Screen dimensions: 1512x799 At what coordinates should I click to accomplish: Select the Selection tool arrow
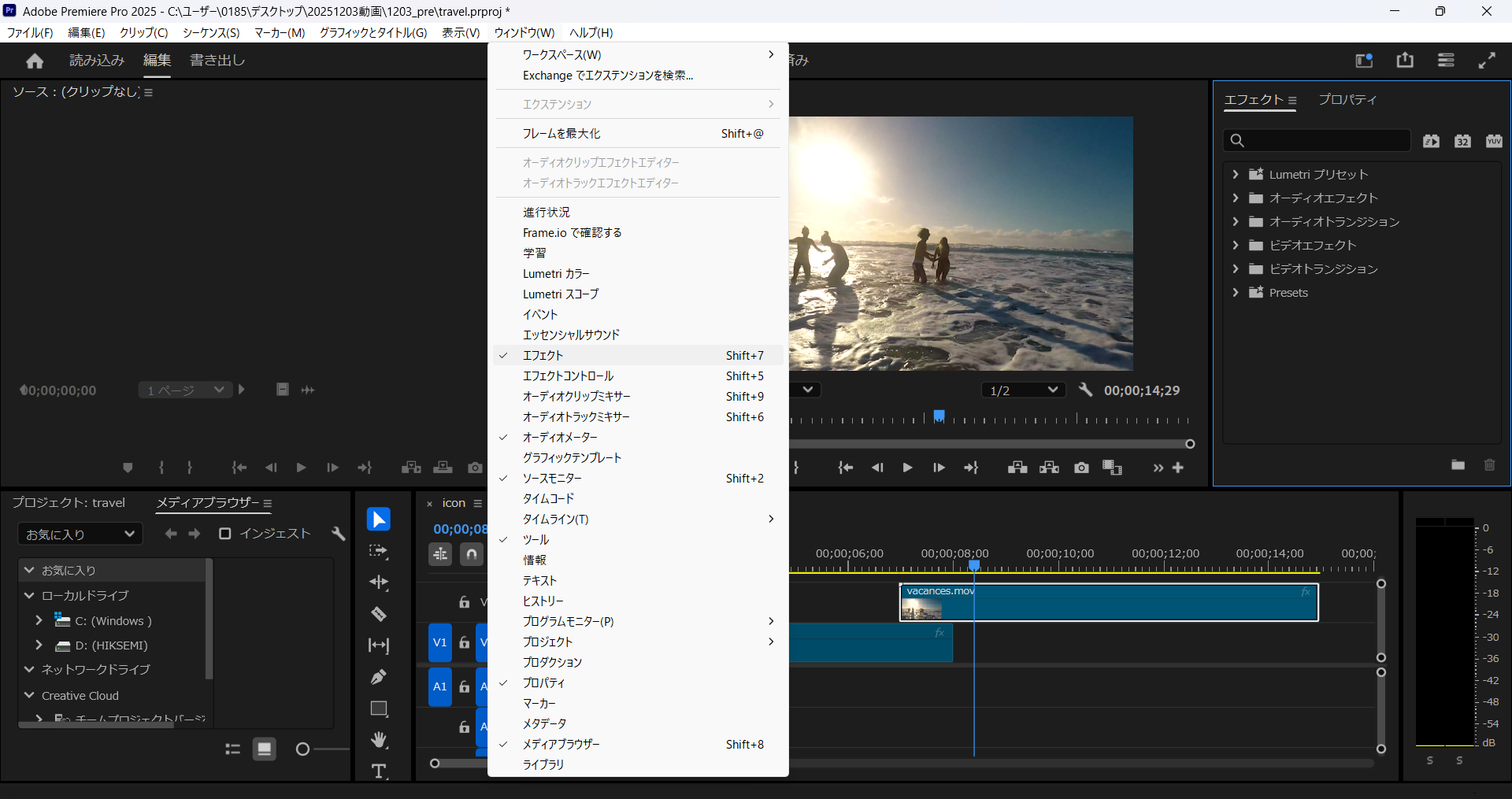(x=378, y=520)
